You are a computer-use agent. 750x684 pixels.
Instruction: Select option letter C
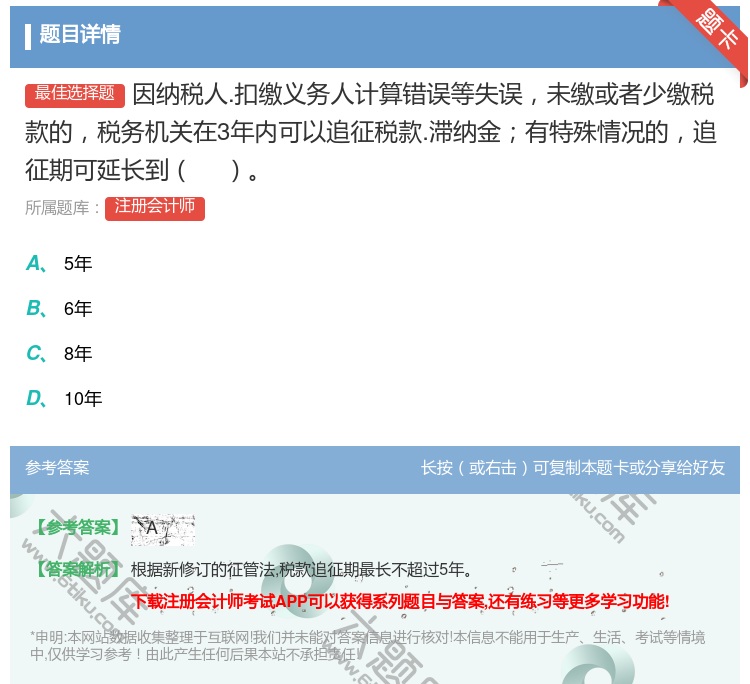[x=35, y=354]
